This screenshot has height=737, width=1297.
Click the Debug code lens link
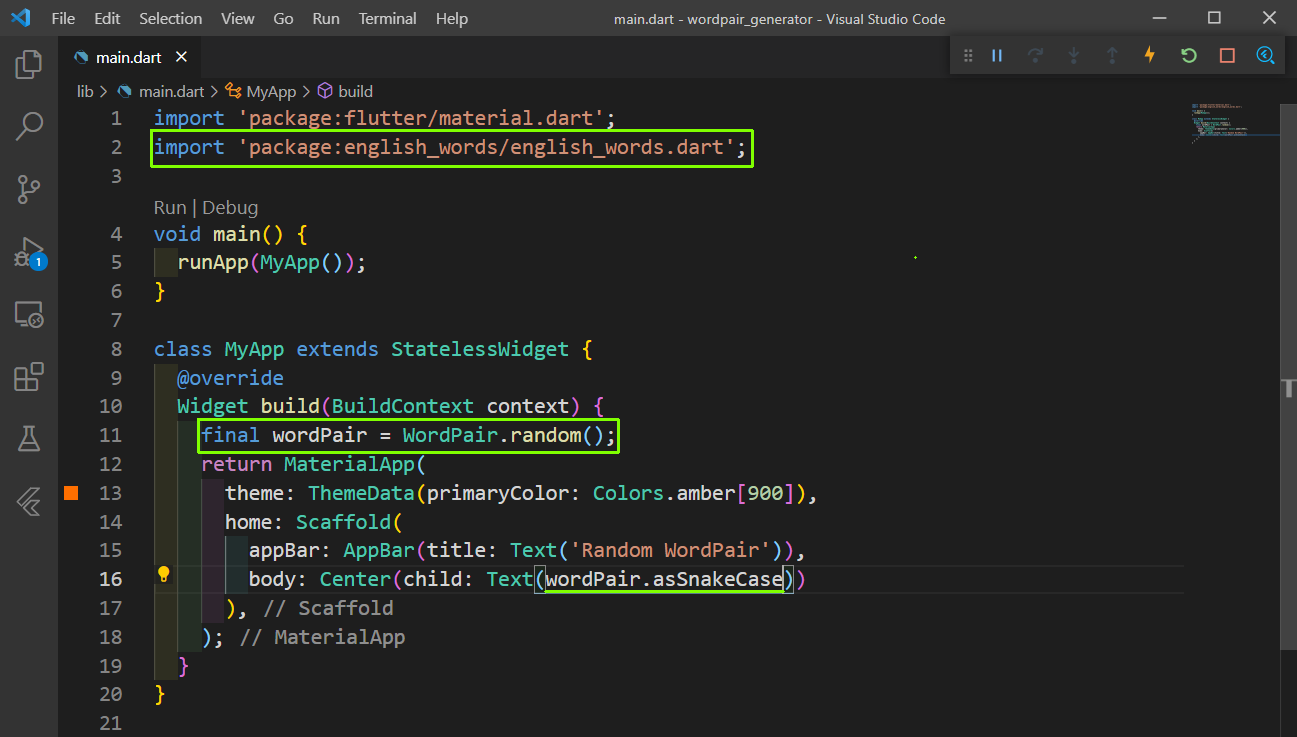click(x=230, y=207)
